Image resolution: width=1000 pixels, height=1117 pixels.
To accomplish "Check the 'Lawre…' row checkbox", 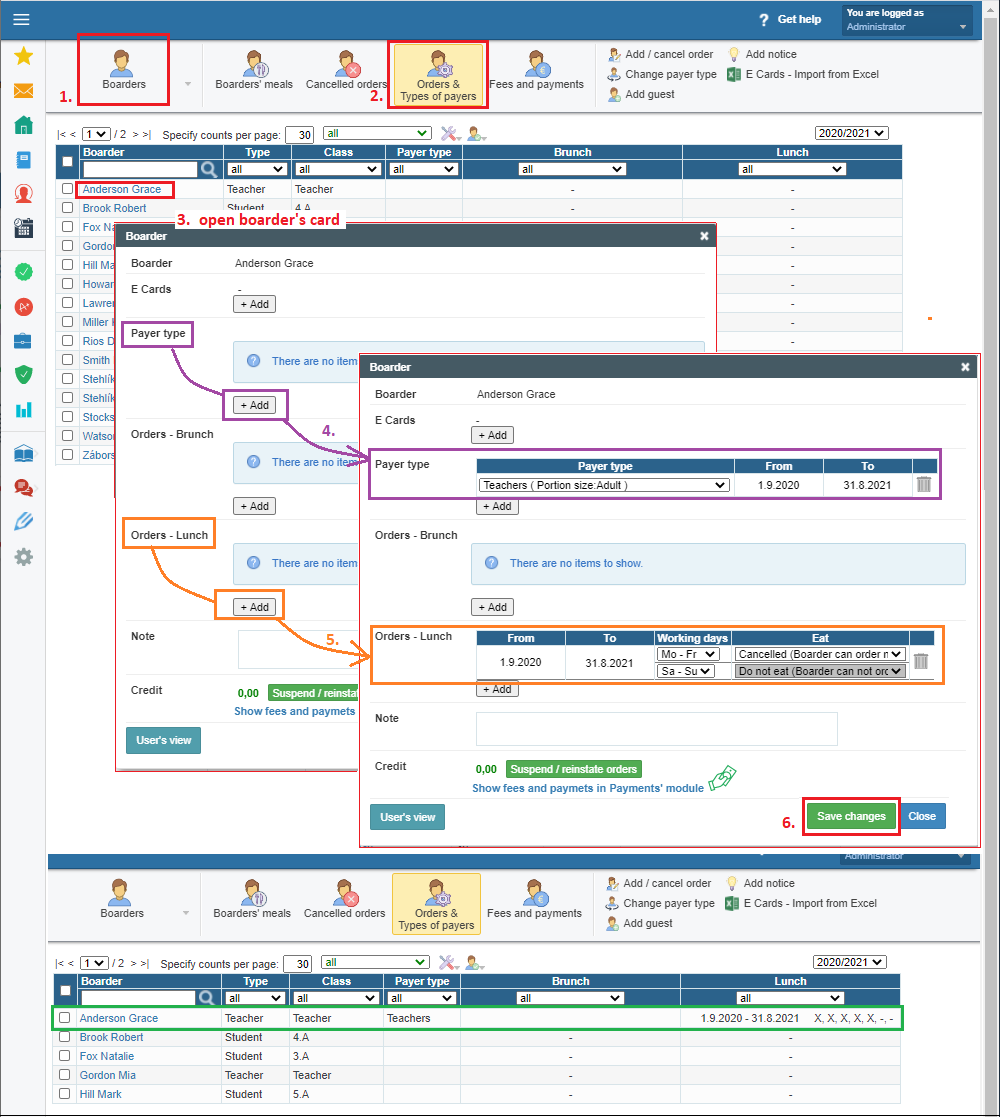I will 67,303.
